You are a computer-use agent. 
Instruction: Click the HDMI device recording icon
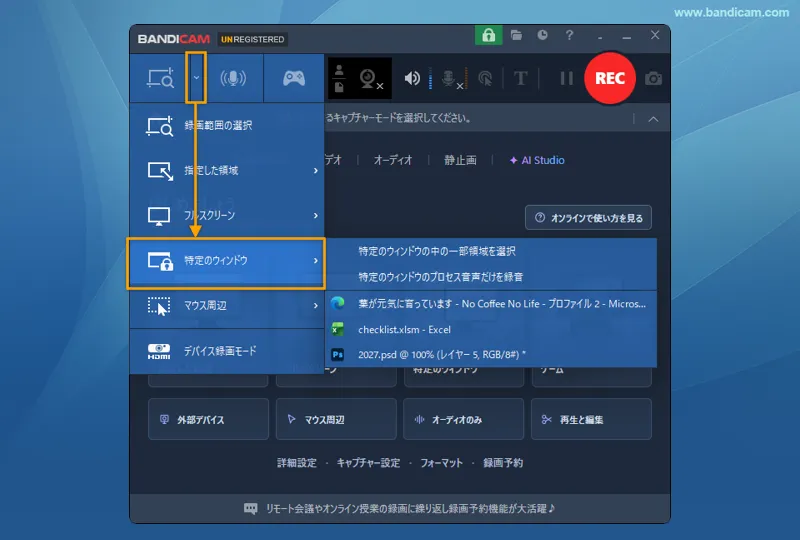159,351
